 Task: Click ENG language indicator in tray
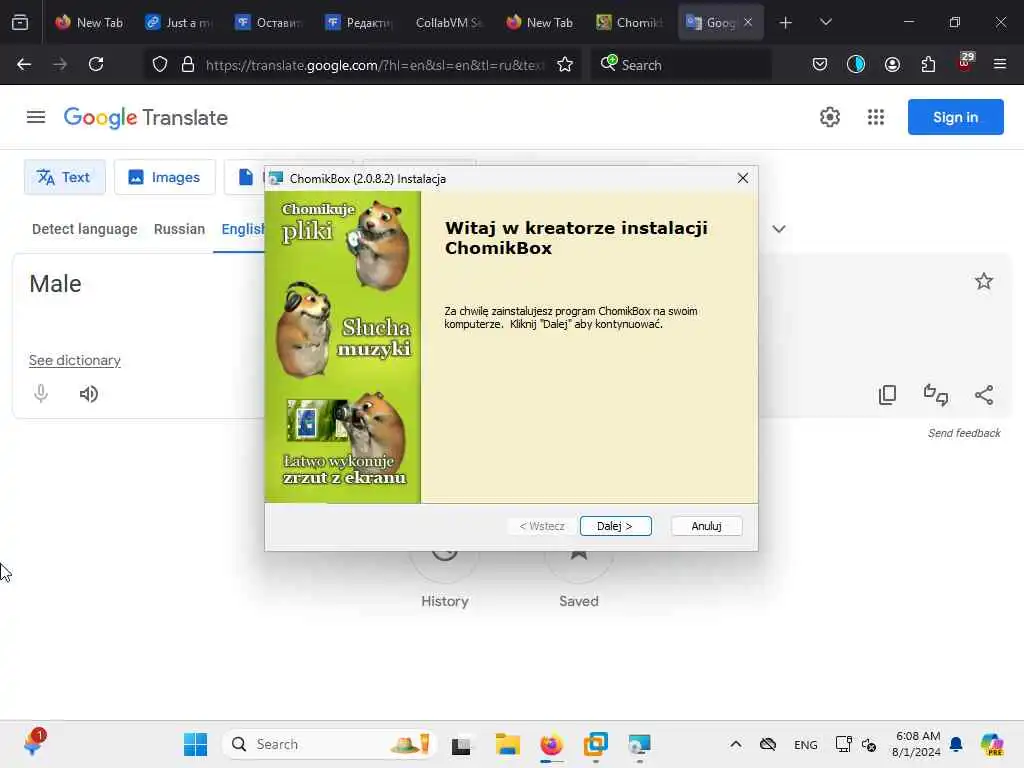coord(805,744)
